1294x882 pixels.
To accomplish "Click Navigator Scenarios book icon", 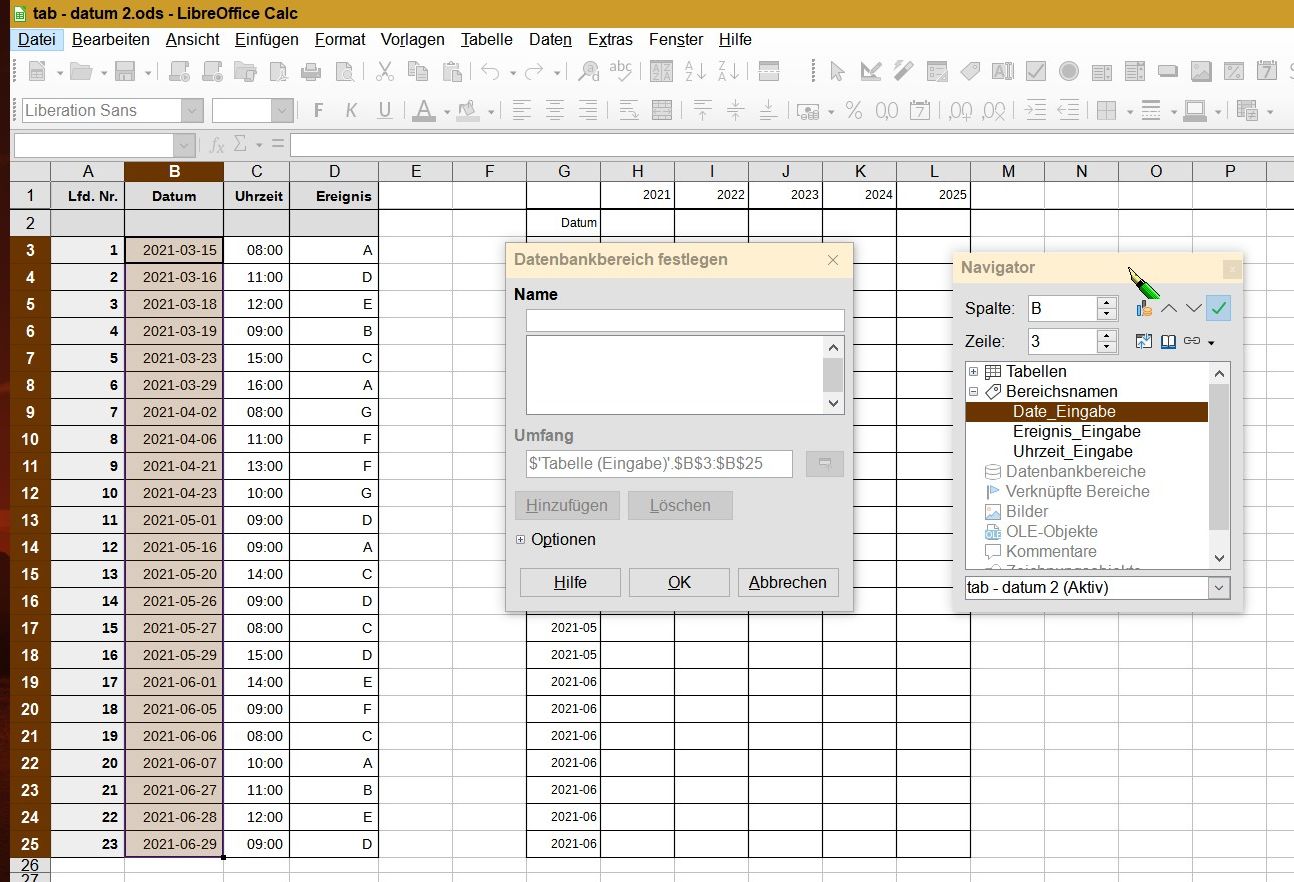I will (x=1168, y=342).
